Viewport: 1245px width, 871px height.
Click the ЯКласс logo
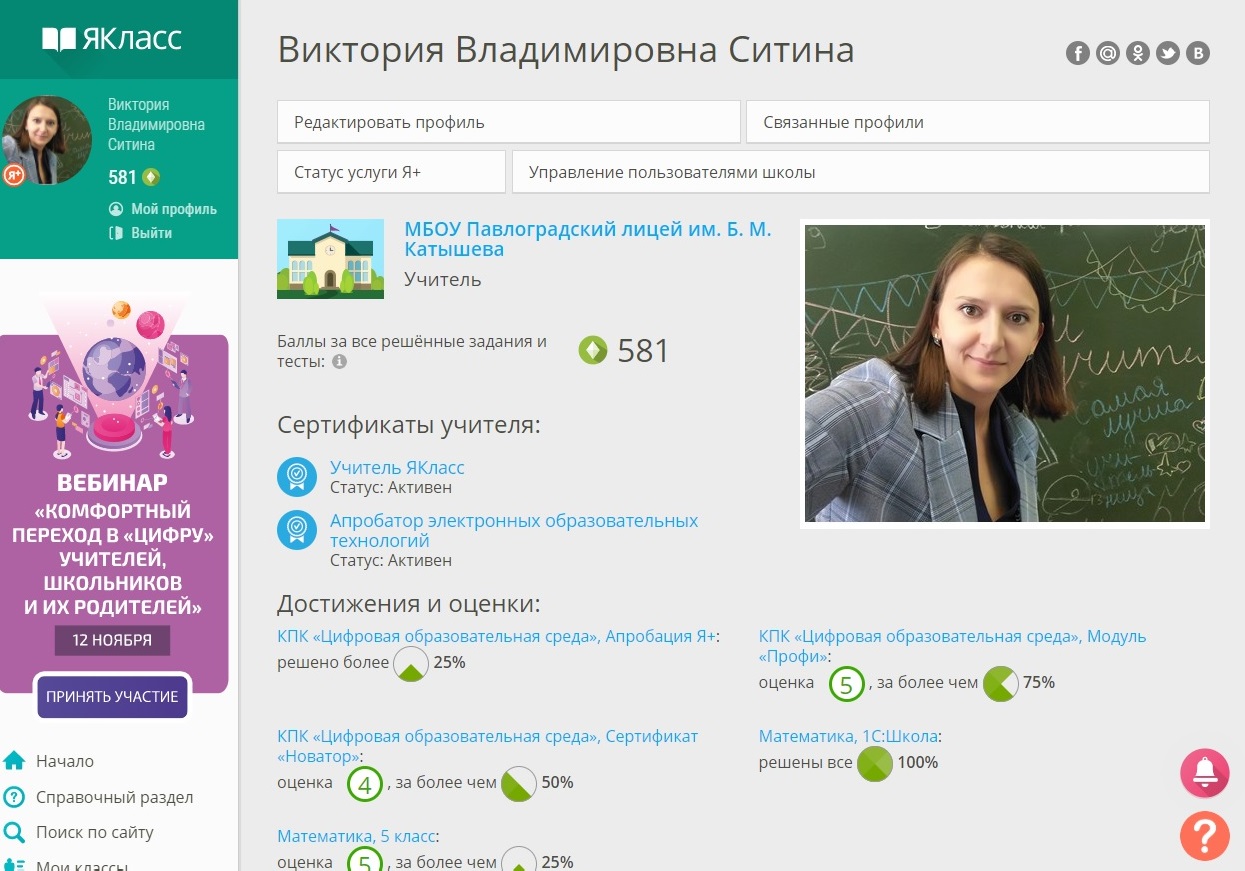[112, 39]
